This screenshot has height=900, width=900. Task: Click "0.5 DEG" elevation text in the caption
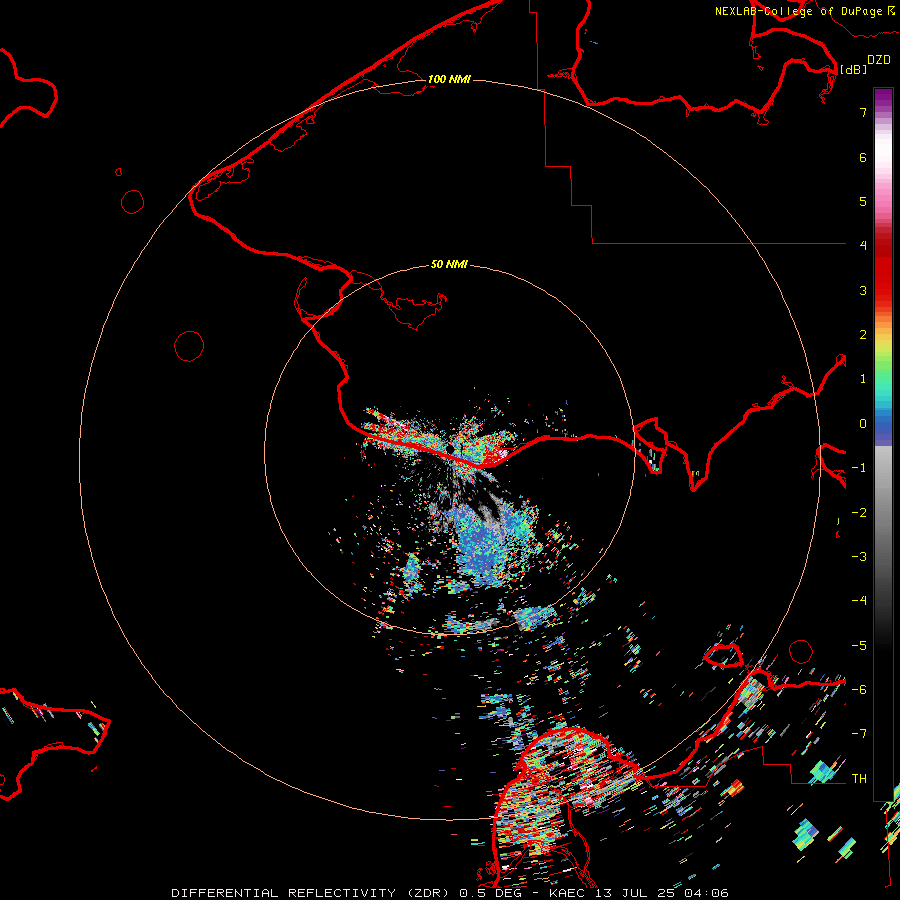490,893
